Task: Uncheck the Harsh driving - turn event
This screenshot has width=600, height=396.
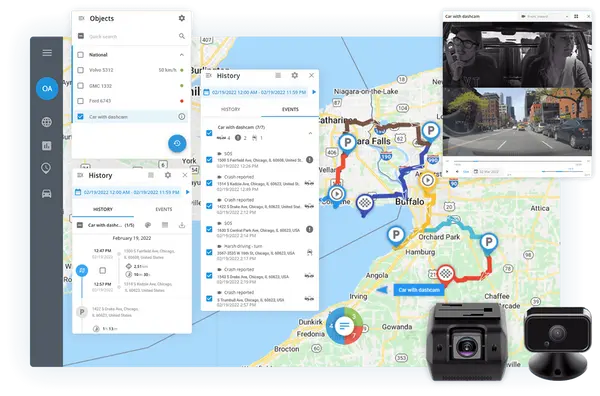Action: (209, 252)
